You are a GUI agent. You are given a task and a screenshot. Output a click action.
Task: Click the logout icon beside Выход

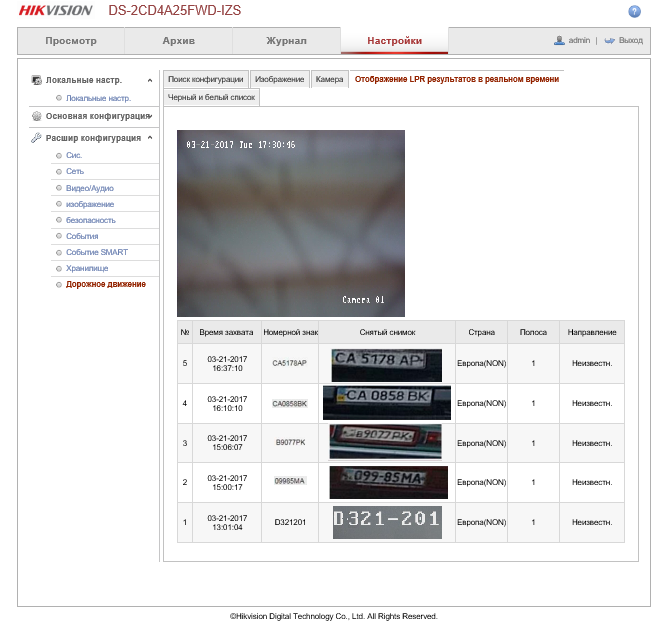pyautogui.click(x=609, y=41)
